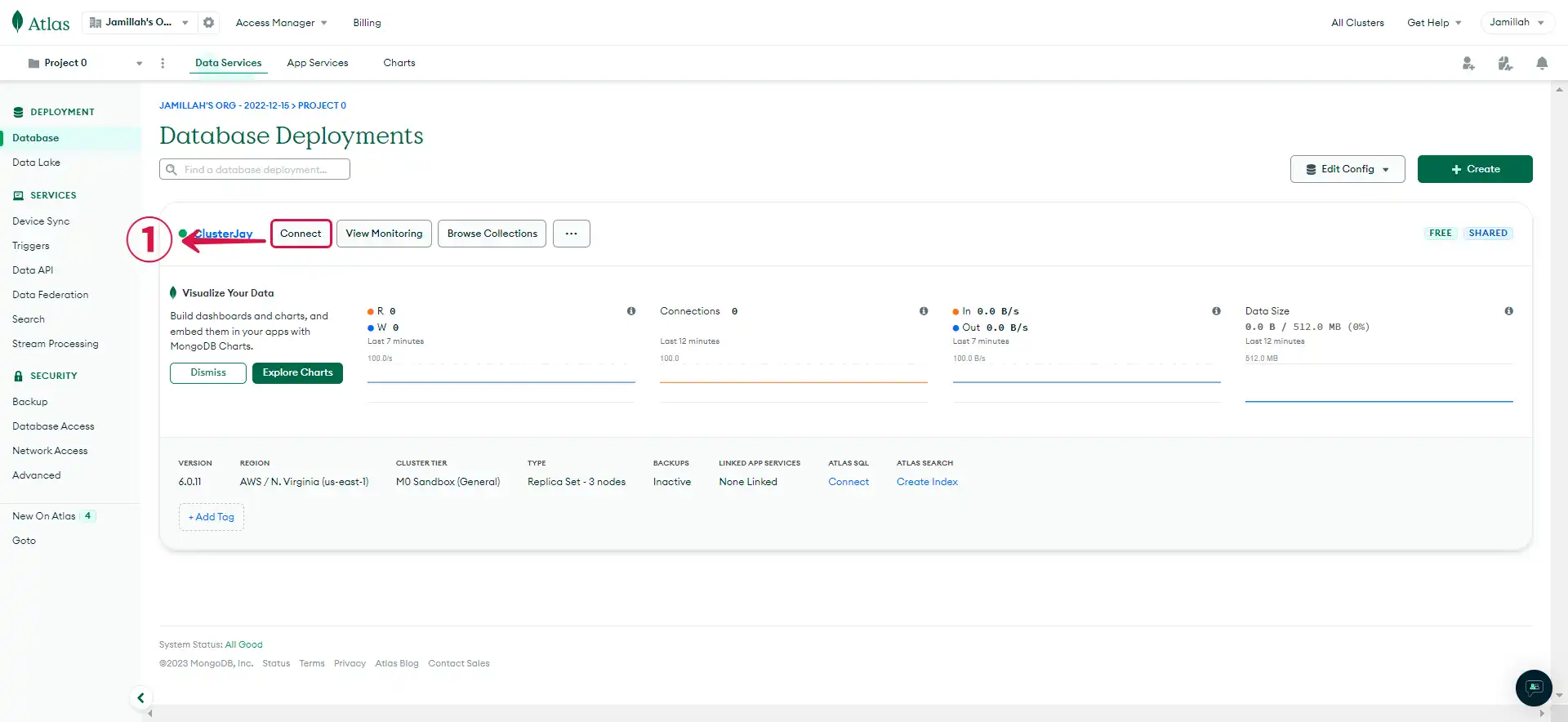This screenshot has height=722, width=1568.
Task: Open Backup in the sidebar
Action: tap(30, 402)
